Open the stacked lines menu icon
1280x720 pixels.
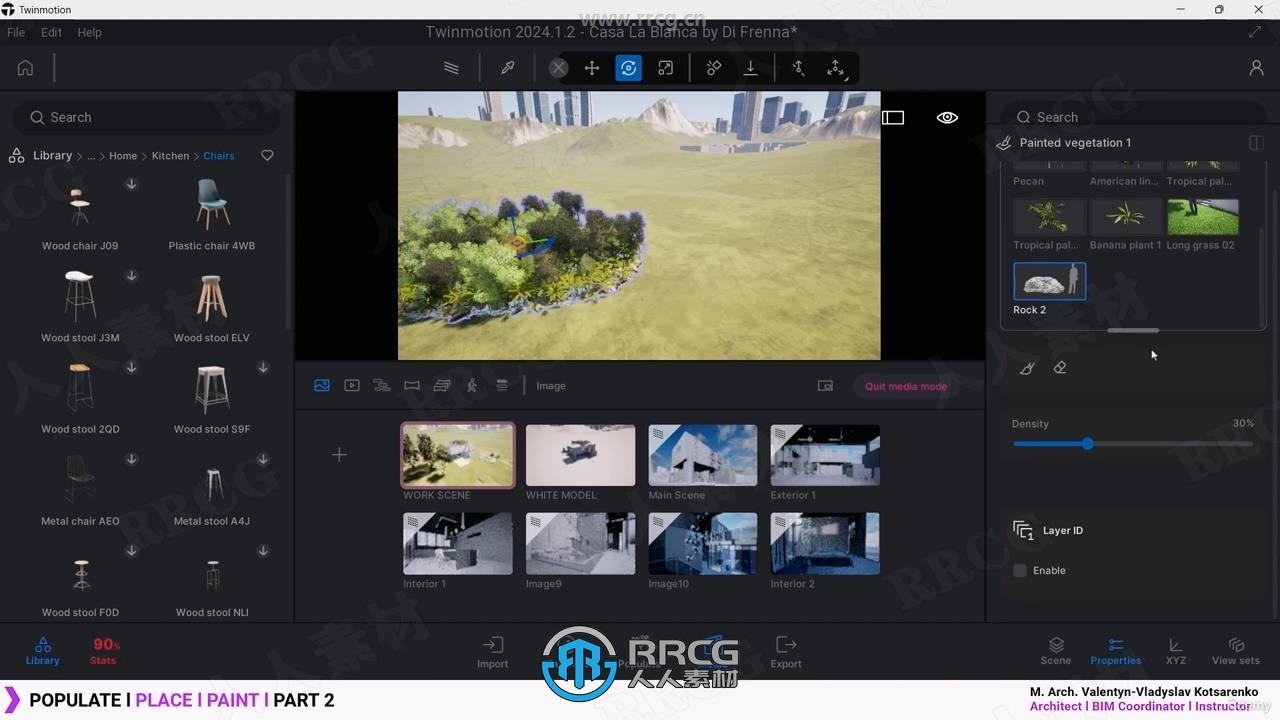tap(451, 68)
